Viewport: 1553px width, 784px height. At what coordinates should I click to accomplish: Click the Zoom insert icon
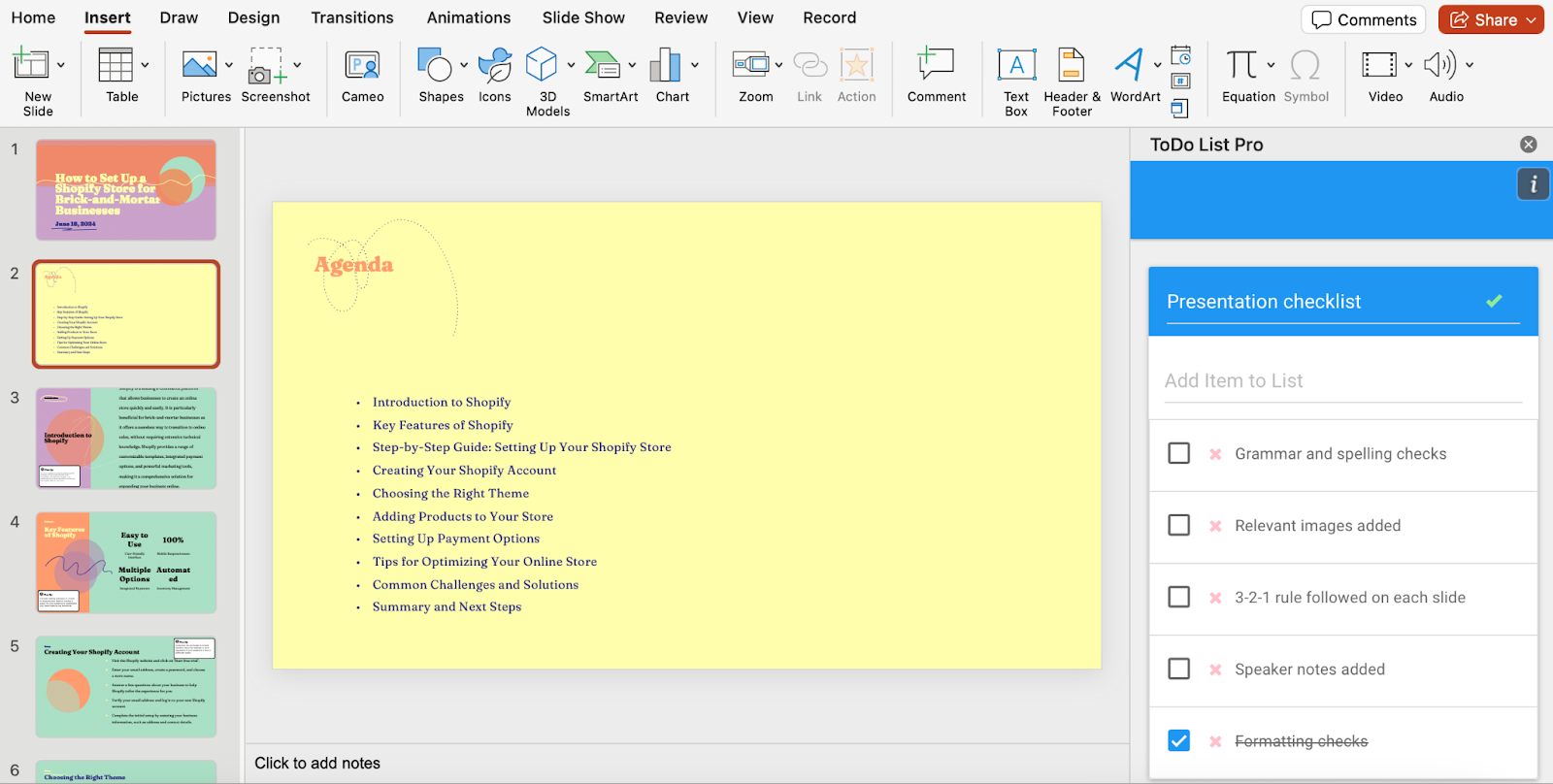(x=750, y=65)
